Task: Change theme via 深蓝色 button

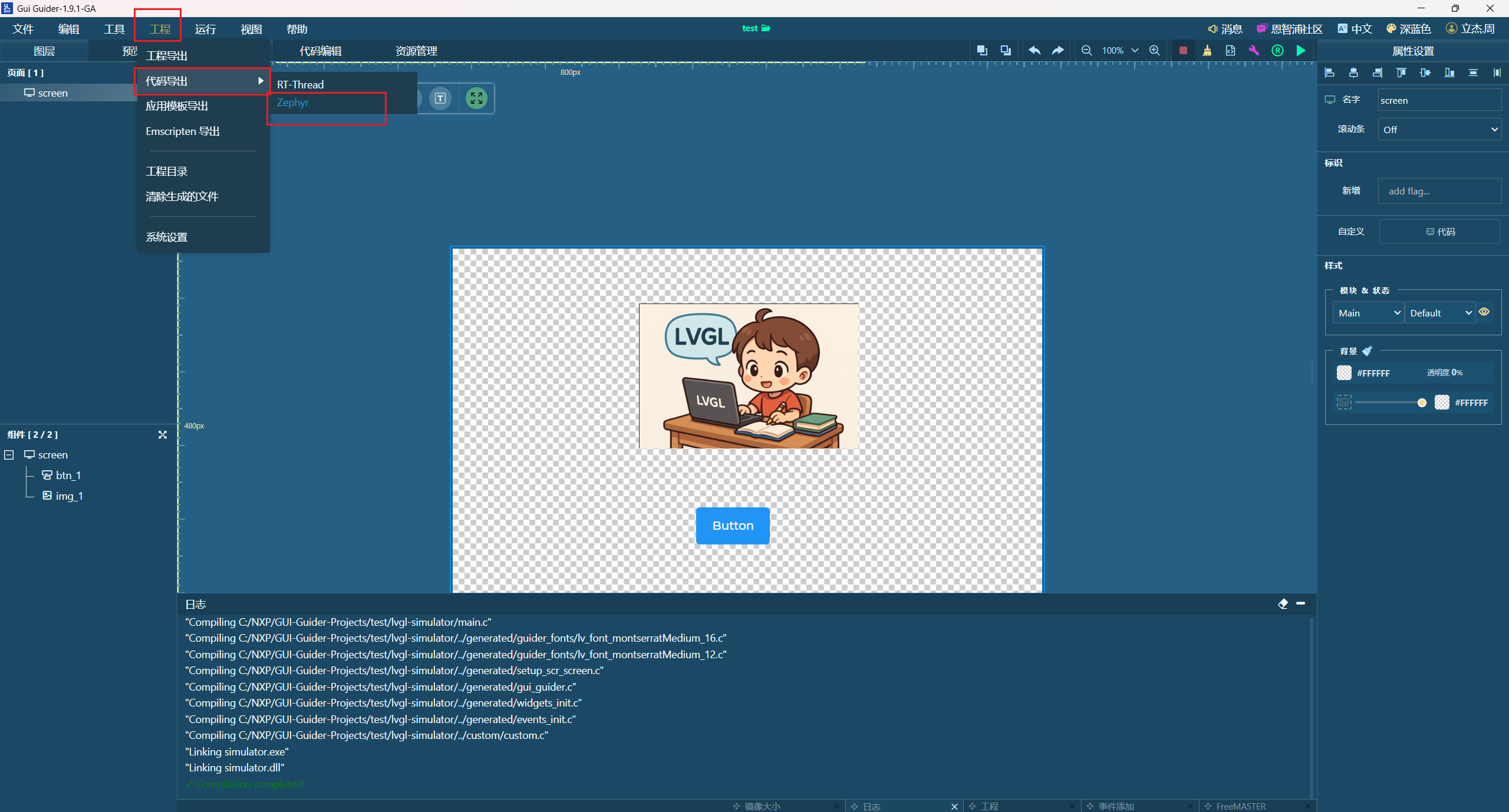Action: tap(1408, 29)
